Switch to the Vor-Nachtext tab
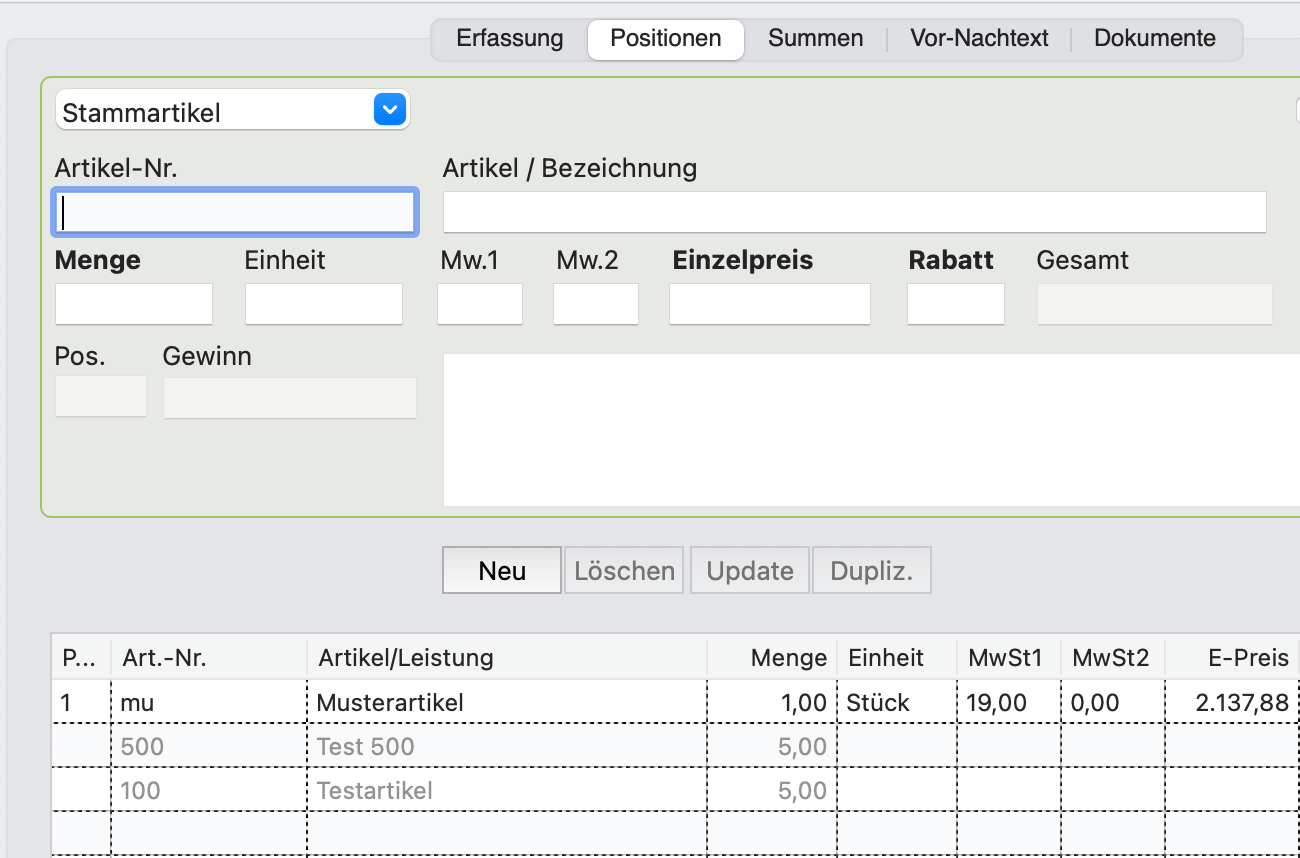Screen dimensions: 1300x858 pos(979,38)
